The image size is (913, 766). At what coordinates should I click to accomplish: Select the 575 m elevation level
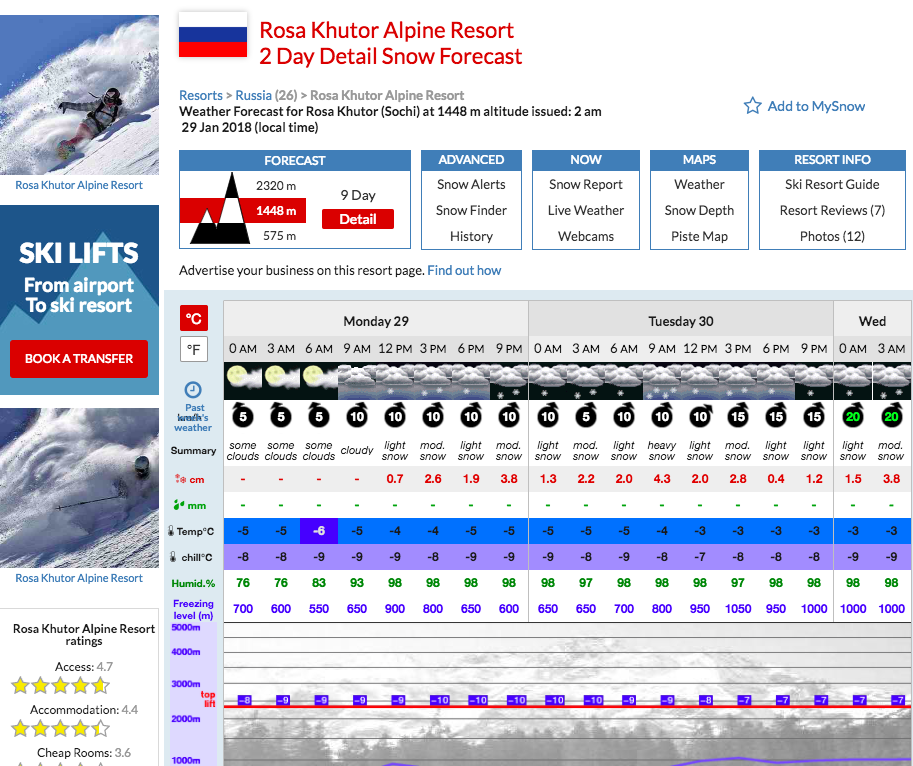coord(279,236)
